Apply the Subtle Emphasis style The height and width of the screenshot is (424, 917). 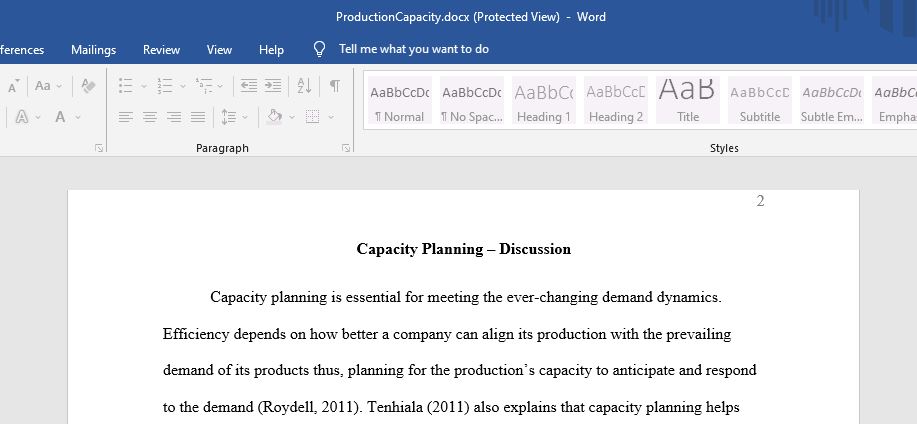(x=832, y=100)
